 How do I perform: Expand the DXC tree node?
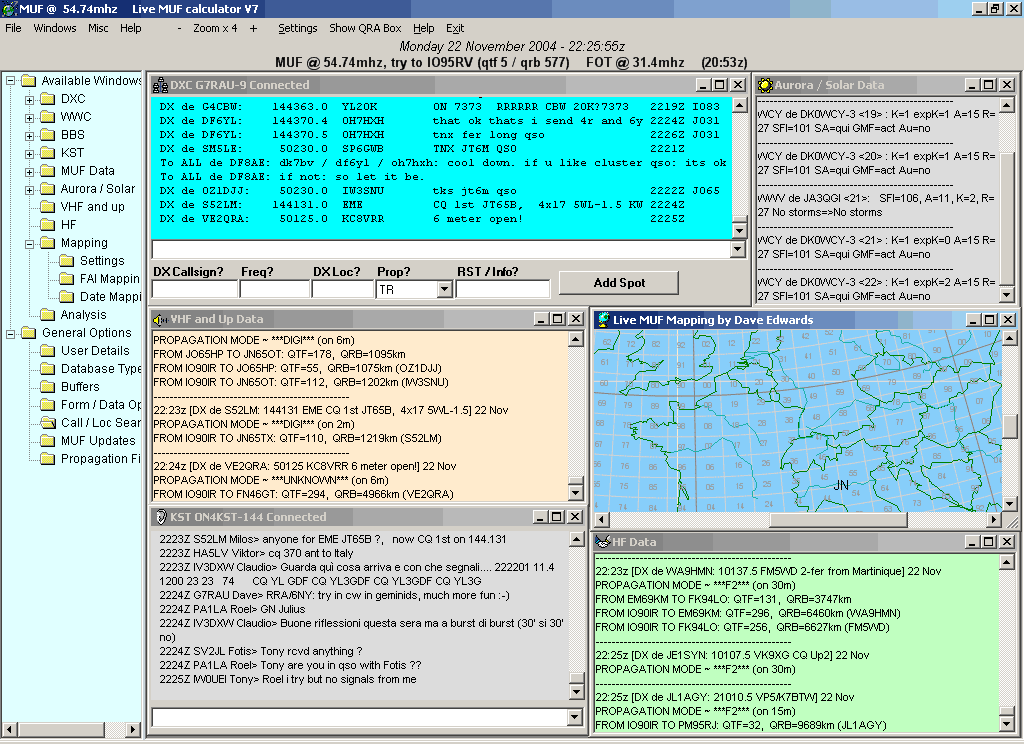point(30,99)
